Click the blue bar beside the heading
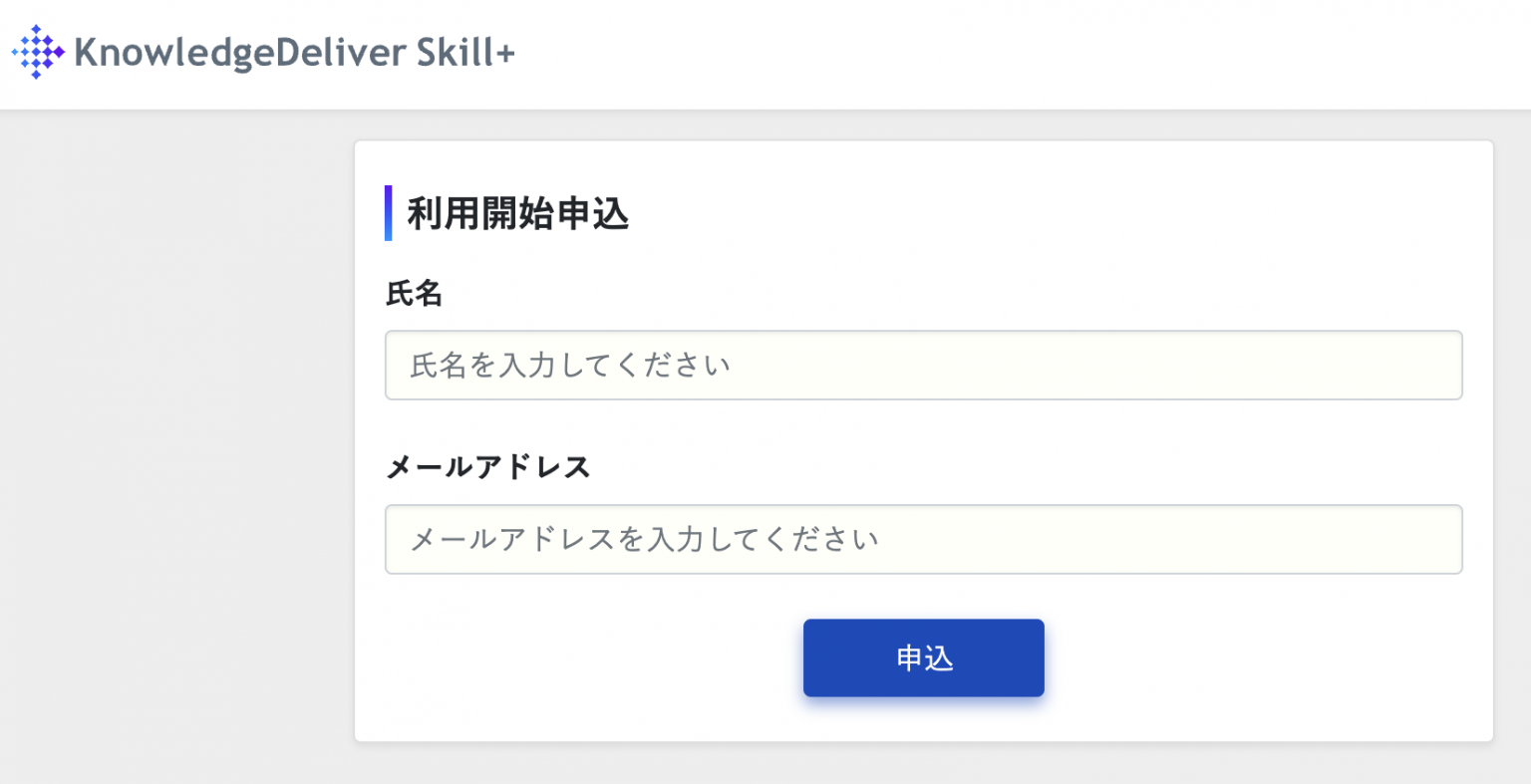The image size is (1531, 784). click(x=390, y=212)
